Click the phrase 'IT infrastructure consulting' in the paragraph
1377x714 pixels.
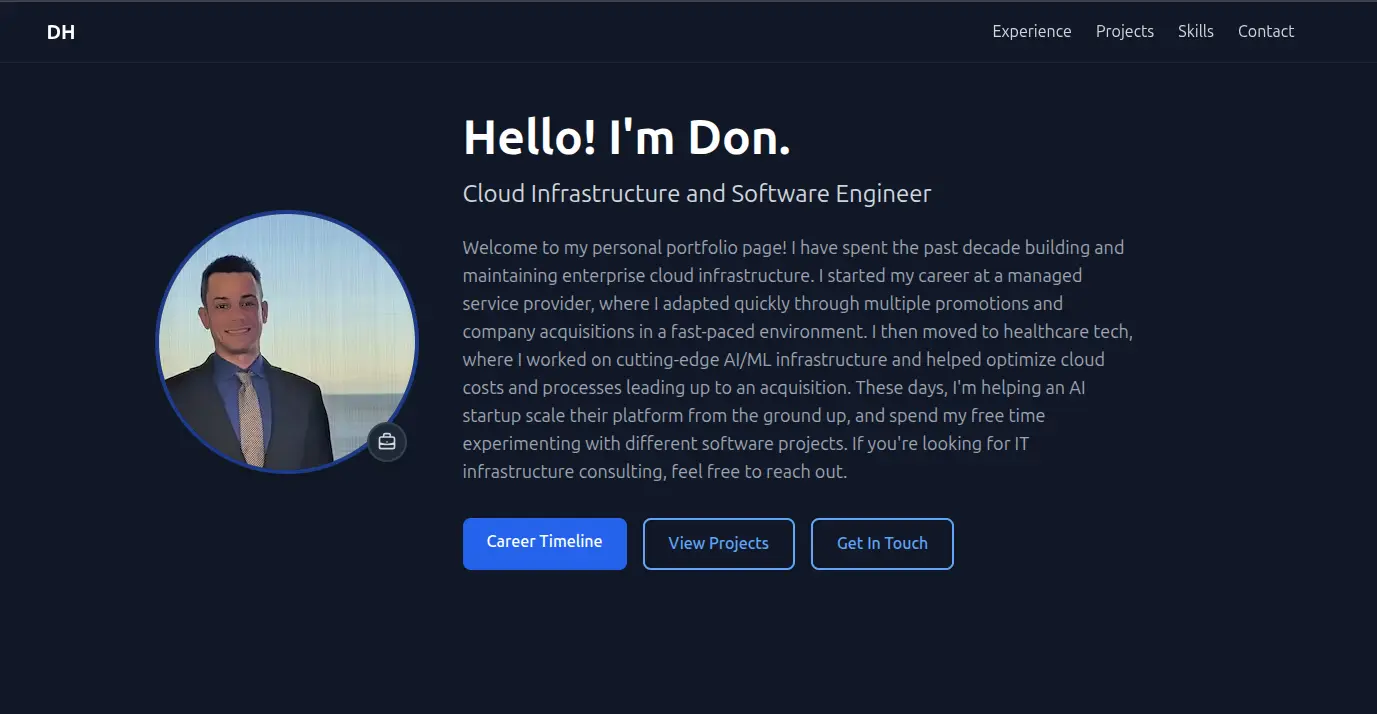coord(560,470)
